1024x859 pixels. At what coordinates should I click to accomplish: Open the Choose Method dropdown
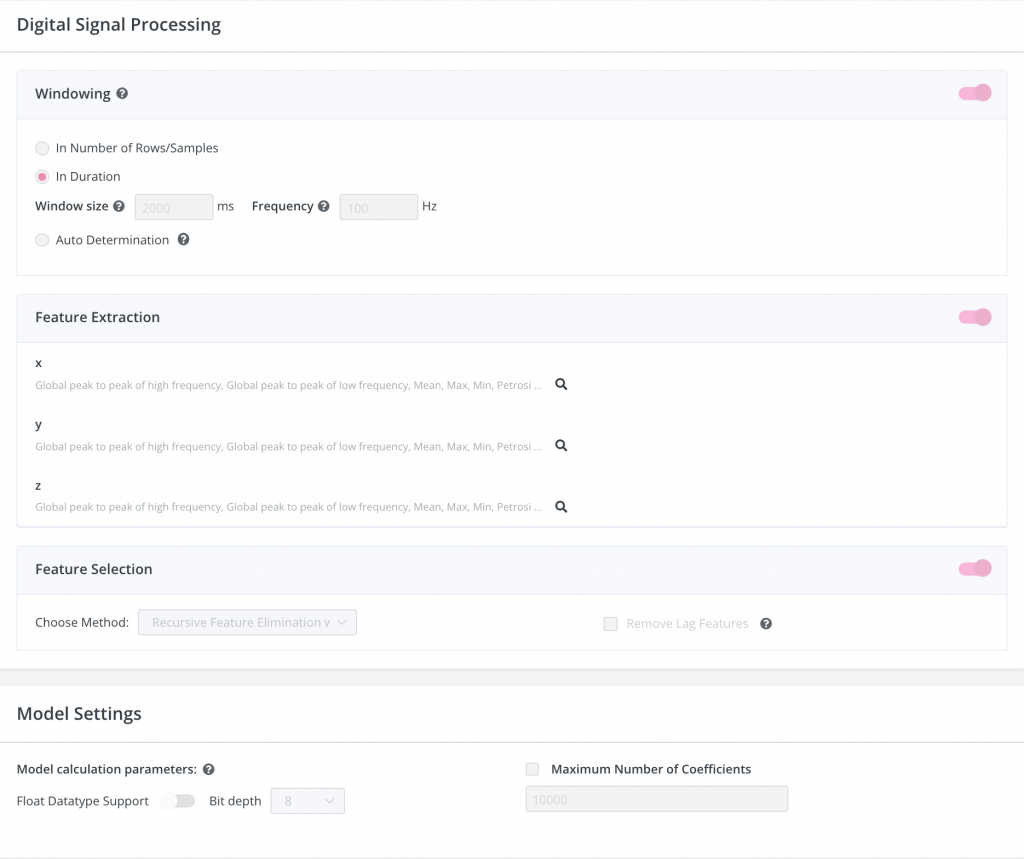pyautogui.click(x=247, y=622)
